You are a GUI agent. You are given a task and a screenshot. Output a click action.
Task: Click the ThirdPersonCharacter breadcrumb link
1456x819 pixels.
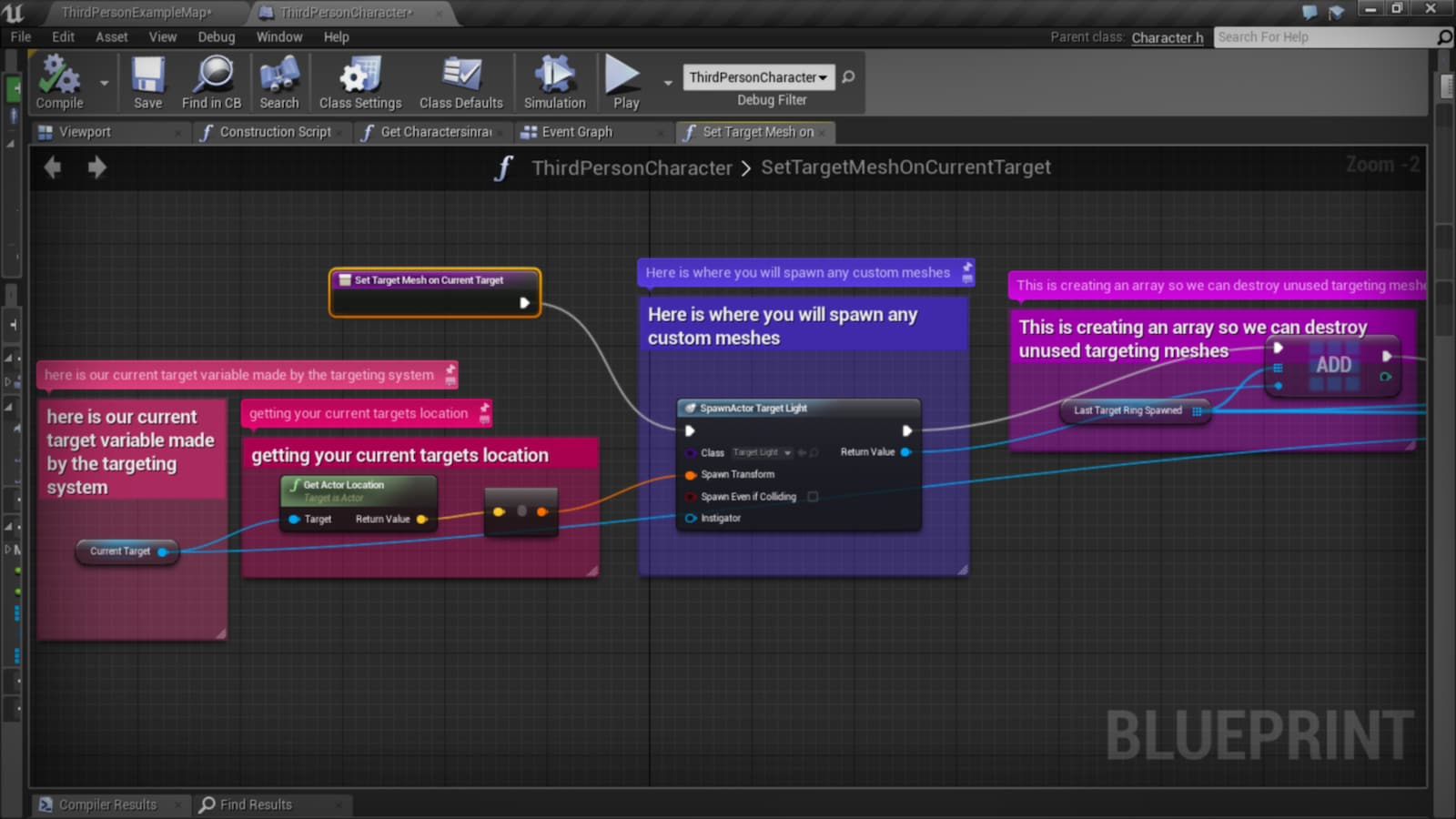pyautogui.click(x=632, y=167)
